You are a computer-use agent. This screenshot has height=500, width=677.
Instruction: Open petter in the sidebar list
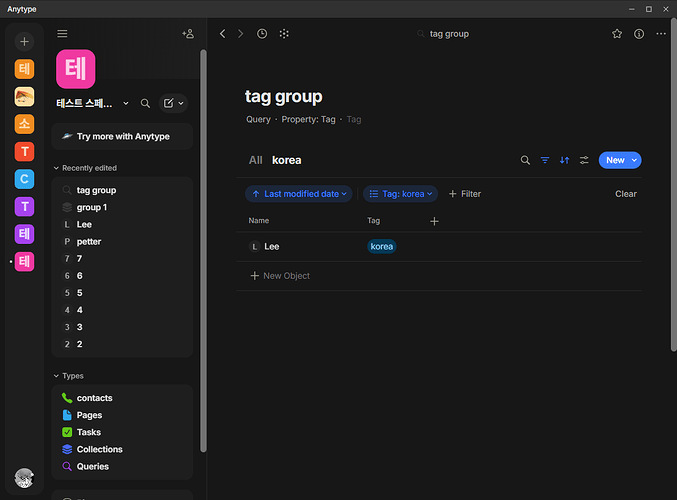[122, 241]
